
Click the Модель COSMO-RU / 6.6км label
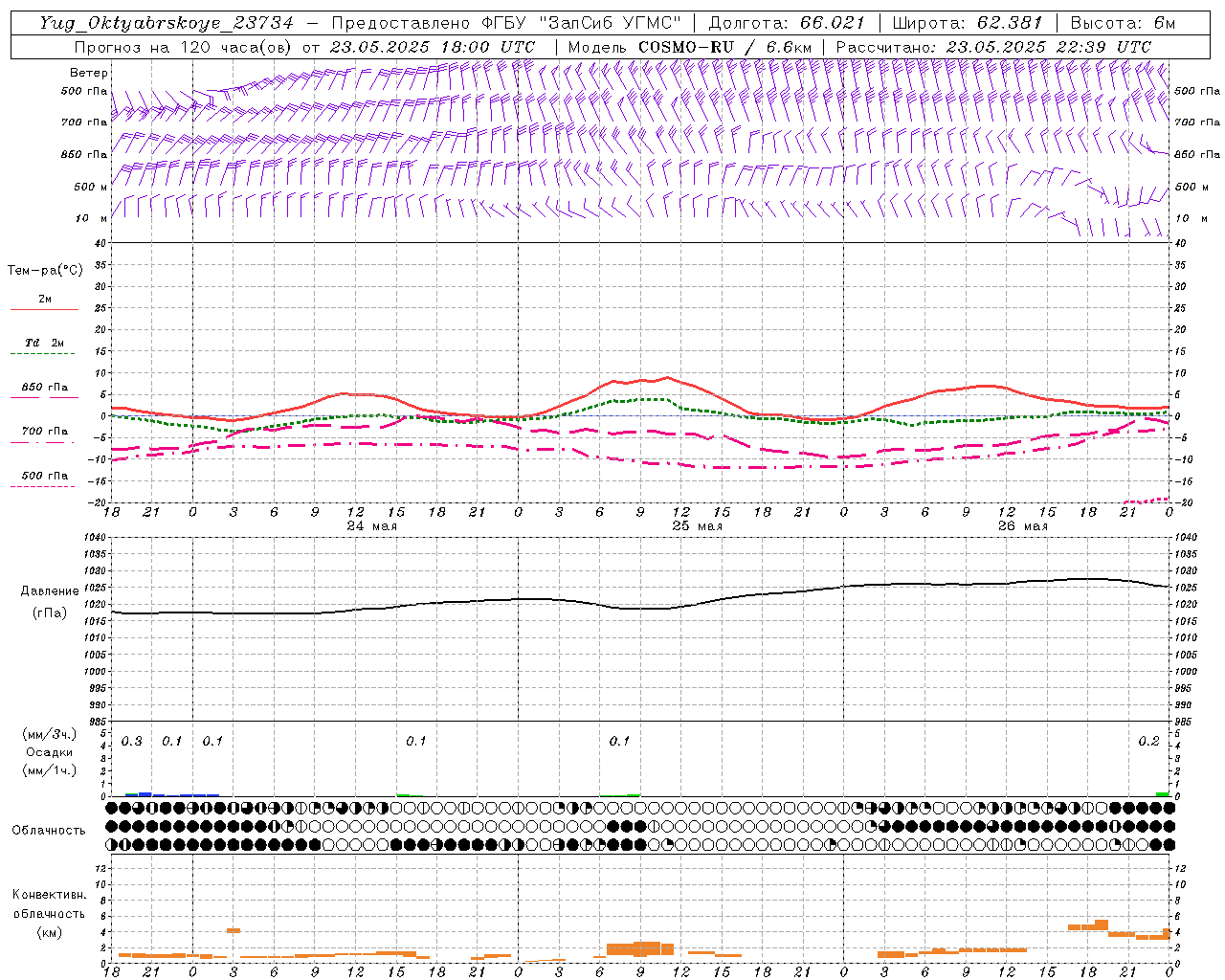[689, 47]
